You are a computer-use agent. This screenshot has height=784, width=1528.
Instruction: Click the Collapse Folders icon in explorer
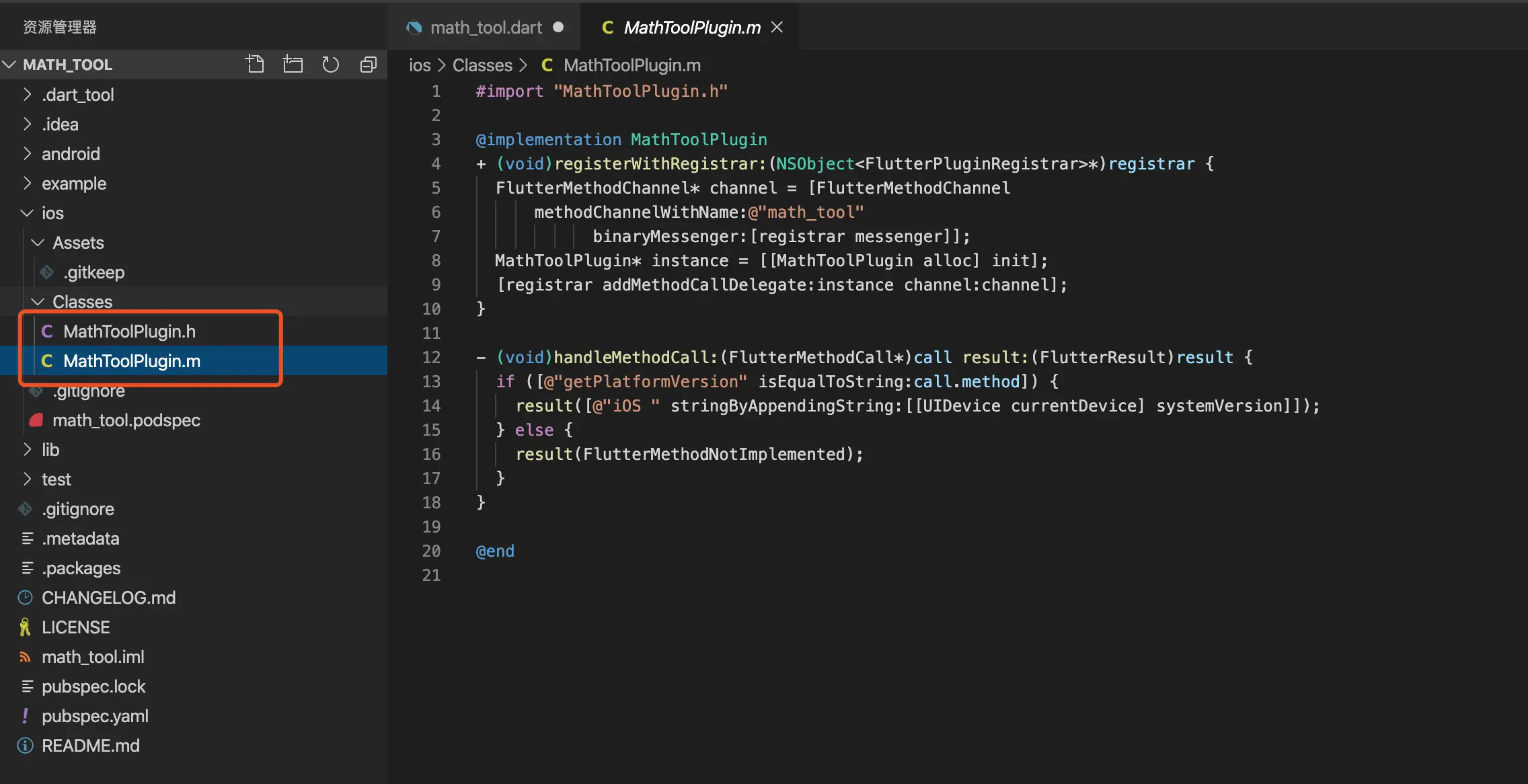coord(368,65)
